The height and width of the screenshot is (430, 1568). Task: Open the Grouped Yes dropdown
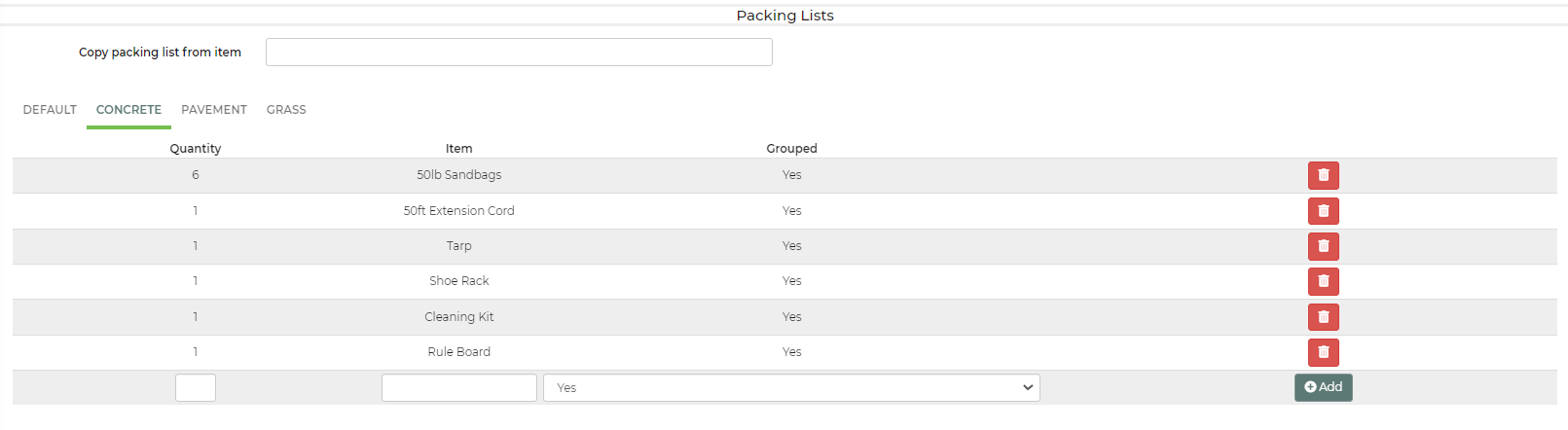click(x=791, y=387)
